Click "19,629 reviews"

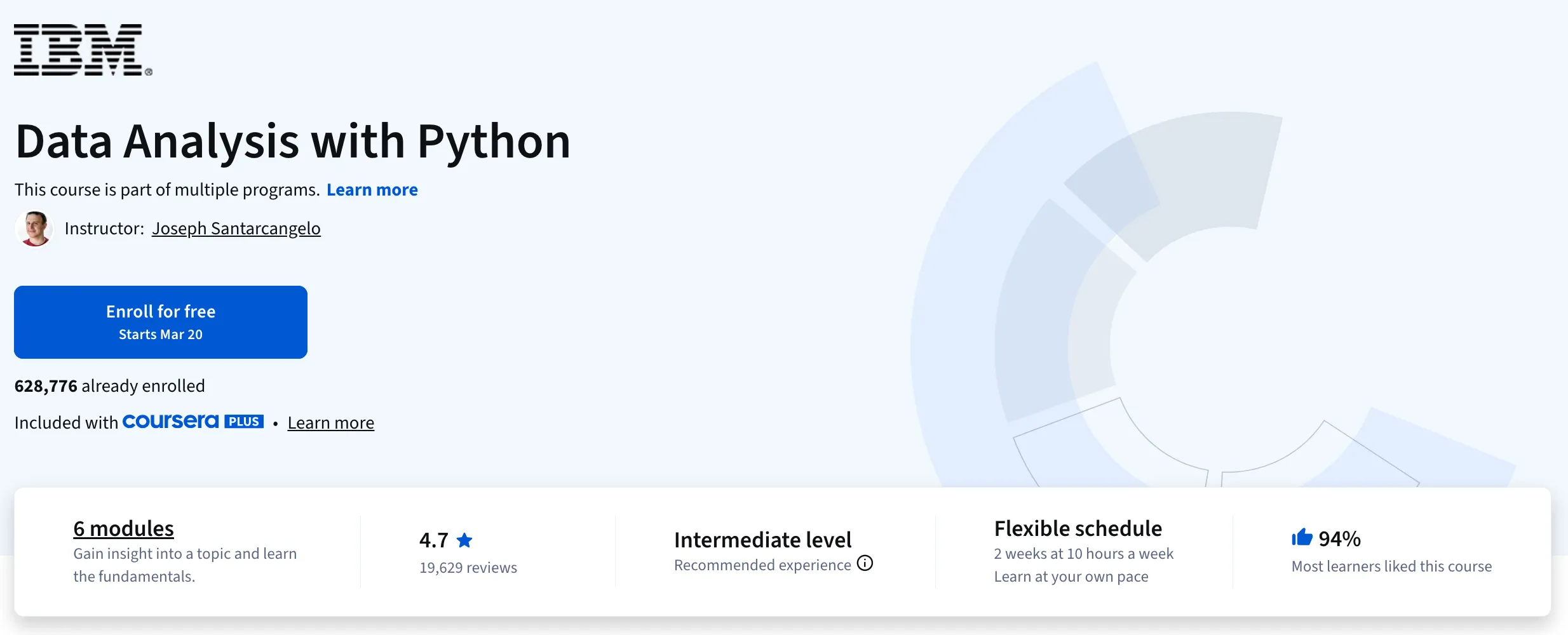[468, 567]
